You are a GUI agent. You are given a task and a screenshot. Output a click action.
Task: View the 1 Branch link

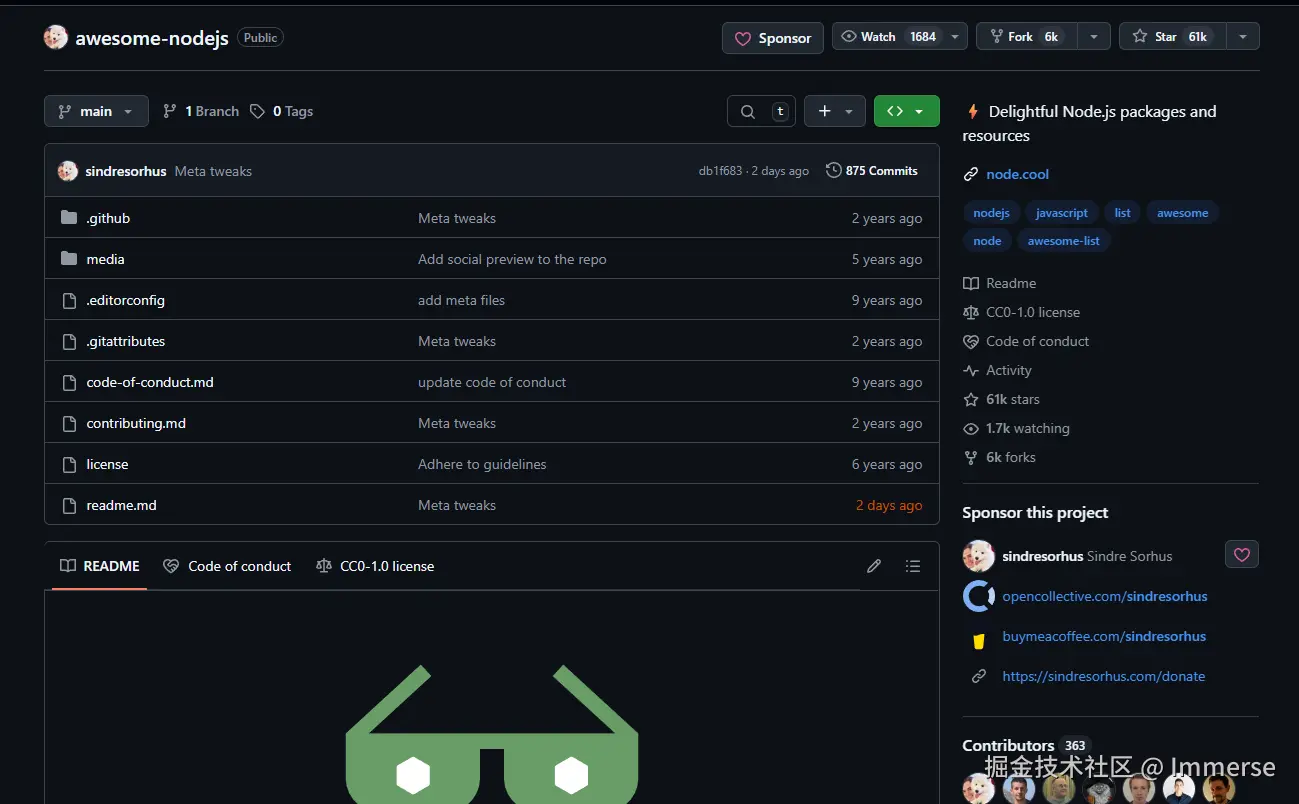(x=201, y=111)
